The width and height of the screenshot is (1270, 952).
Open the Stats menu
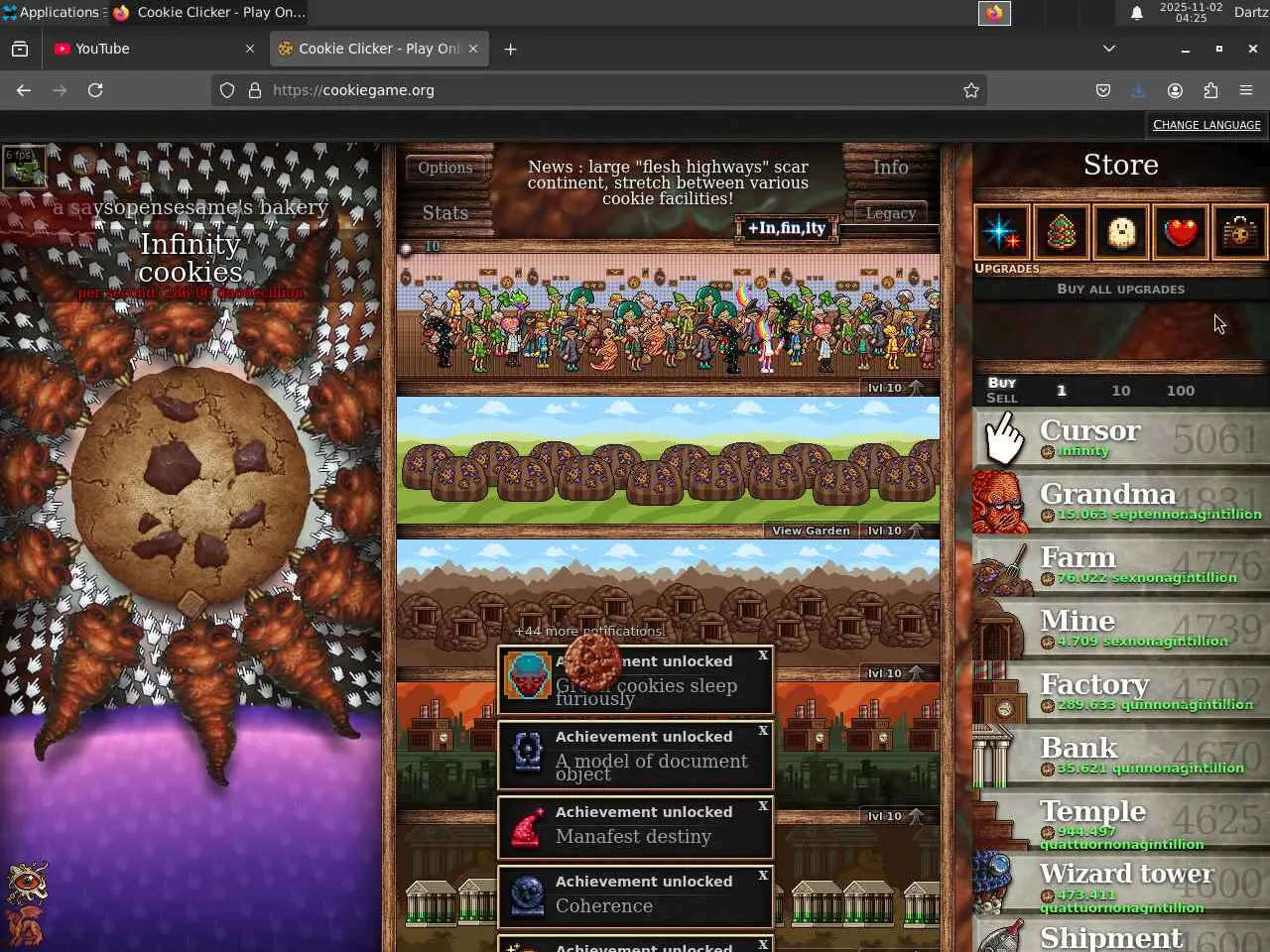[445, 213]
